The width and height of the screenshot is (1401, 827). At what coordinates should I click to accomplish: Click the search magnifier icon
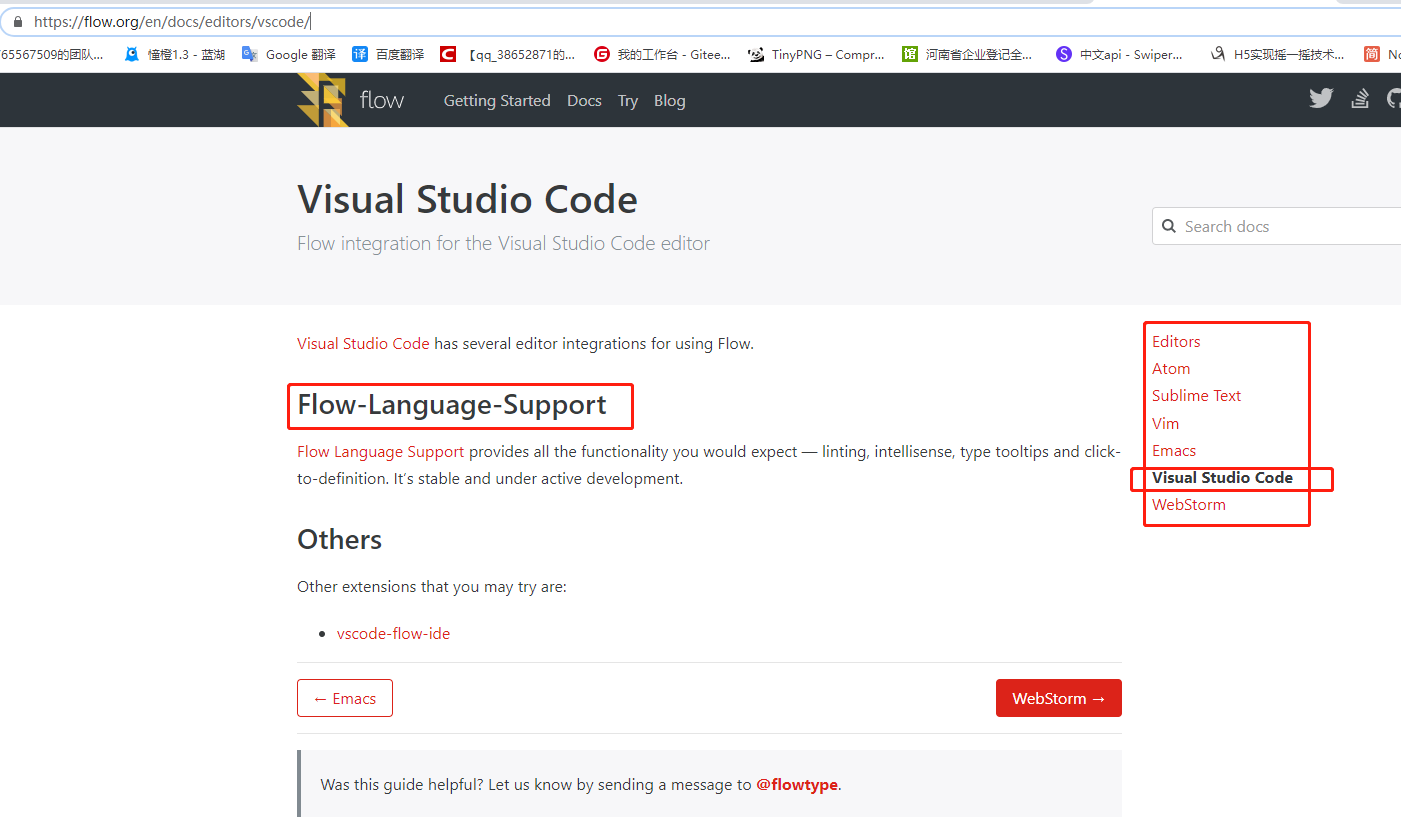coord(1169,226)
